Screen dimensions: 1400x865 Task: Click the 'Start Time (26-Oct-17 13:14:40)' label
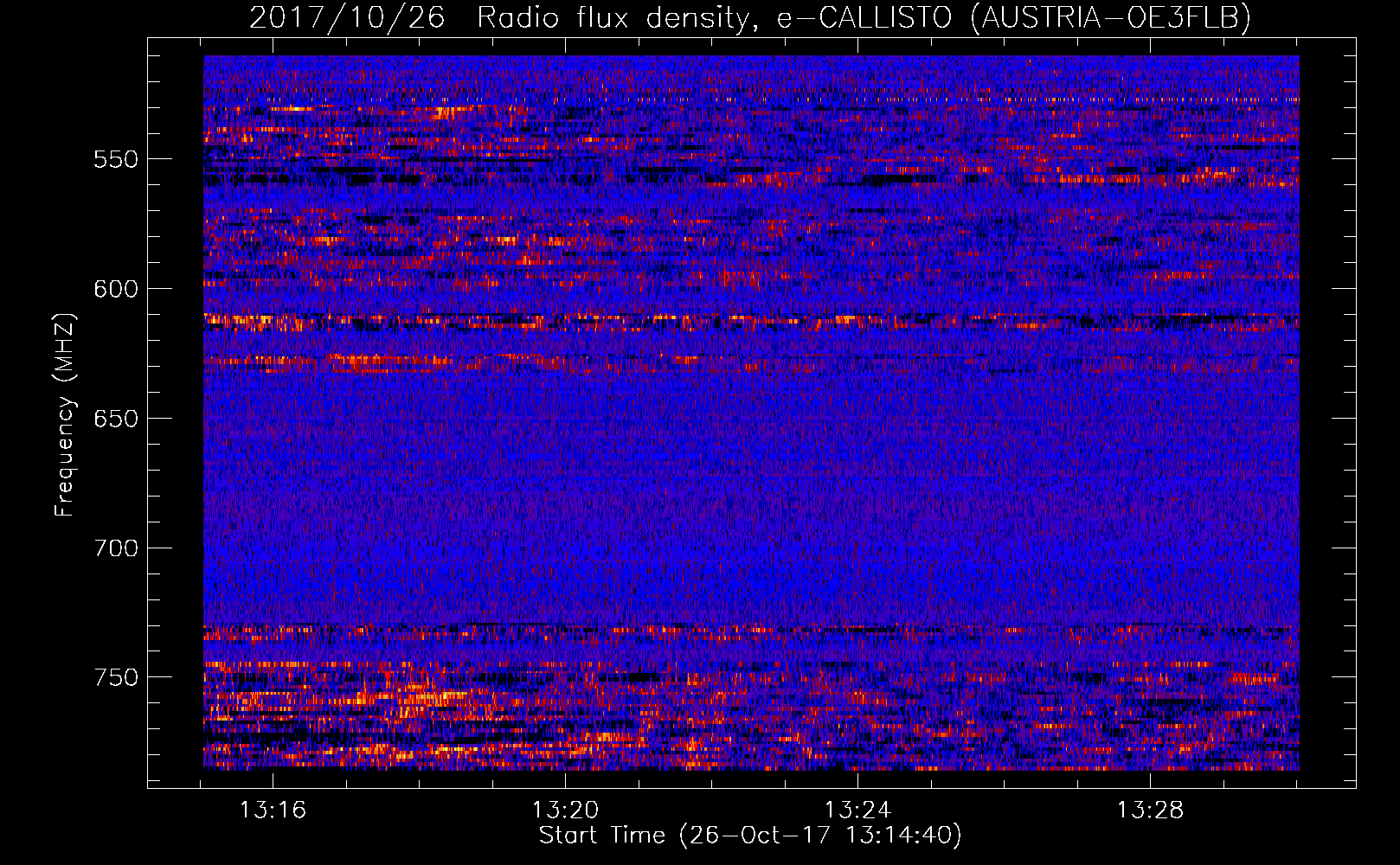(750, 836)
